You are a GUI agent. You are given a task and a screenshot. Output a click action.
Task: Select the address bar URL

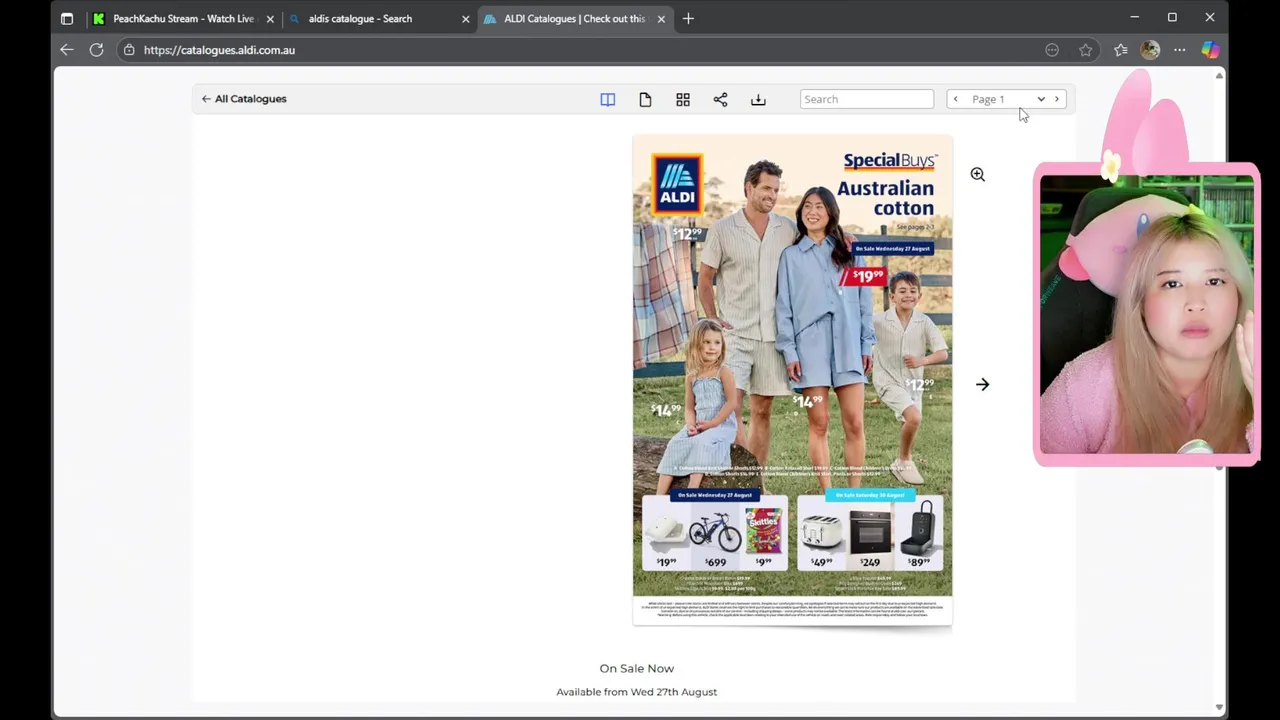point(219,50)
